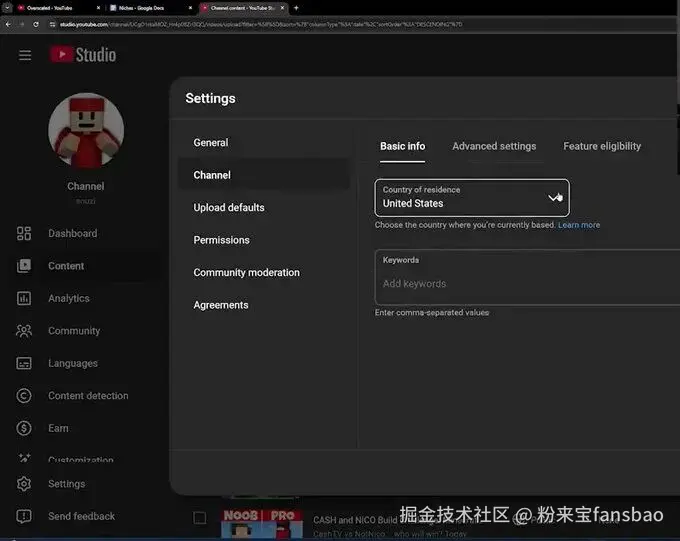The image size is (680, 541).
Task: Switch to Advanced settings tab
Action: click(x=494, y=146)
